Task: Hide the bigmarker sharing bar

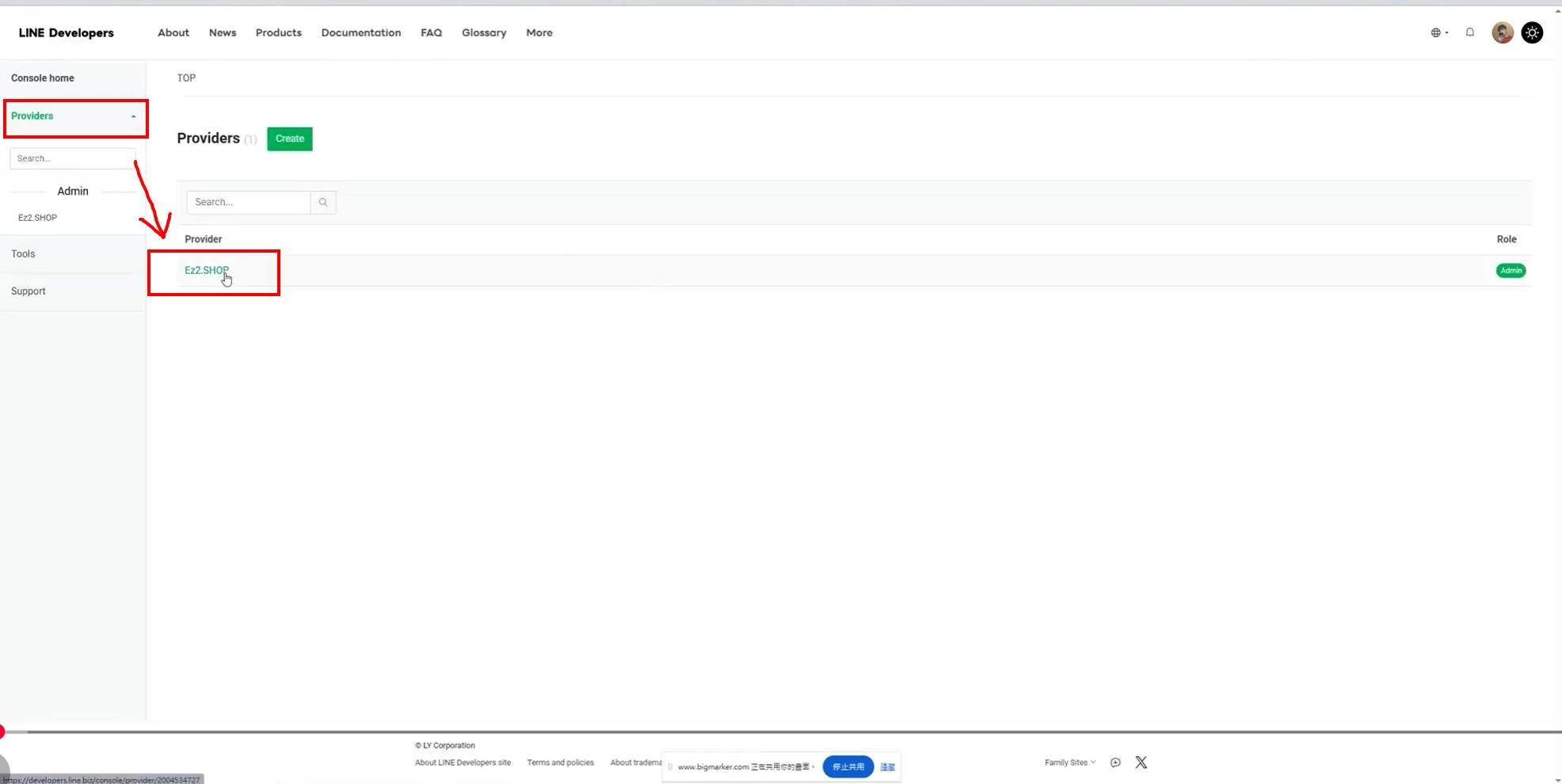Action: (887, 767)
